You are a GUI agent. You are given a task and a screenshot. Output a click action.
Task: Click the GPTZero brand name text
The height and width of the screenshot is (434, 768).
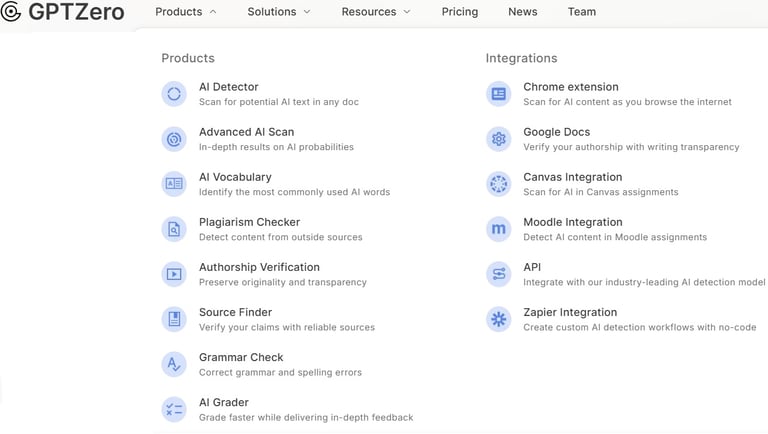click(76, 12)
